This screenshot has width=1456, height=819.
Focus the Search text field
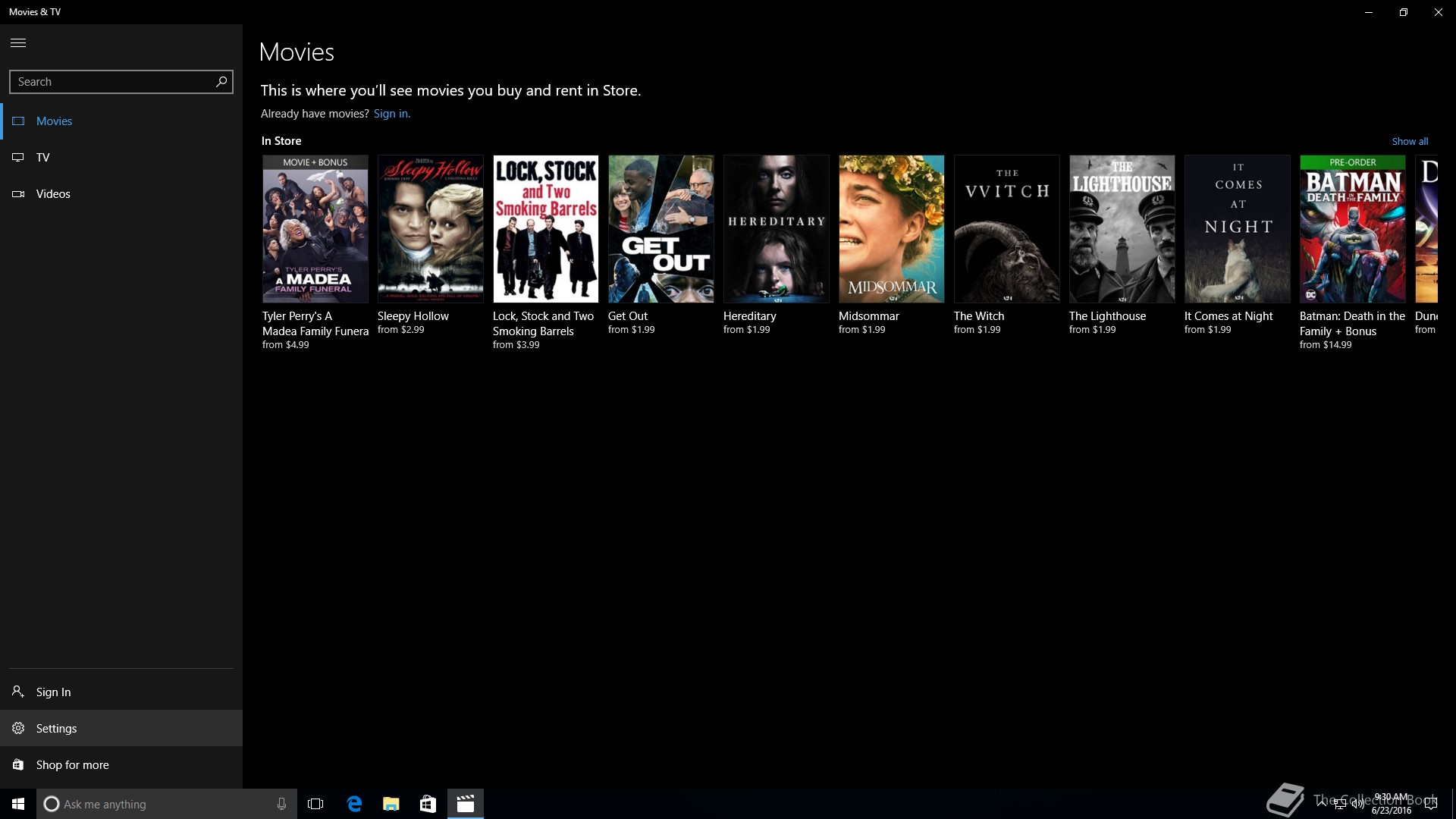coord(121,81)
